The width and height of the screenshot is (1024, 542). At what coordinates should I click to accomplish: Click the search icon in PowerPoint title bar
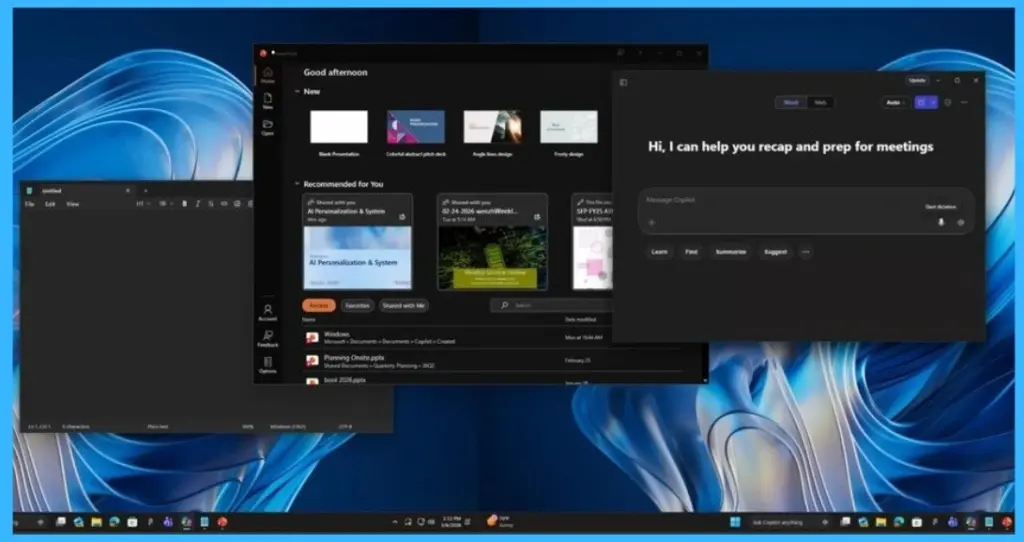click(620, 53)
